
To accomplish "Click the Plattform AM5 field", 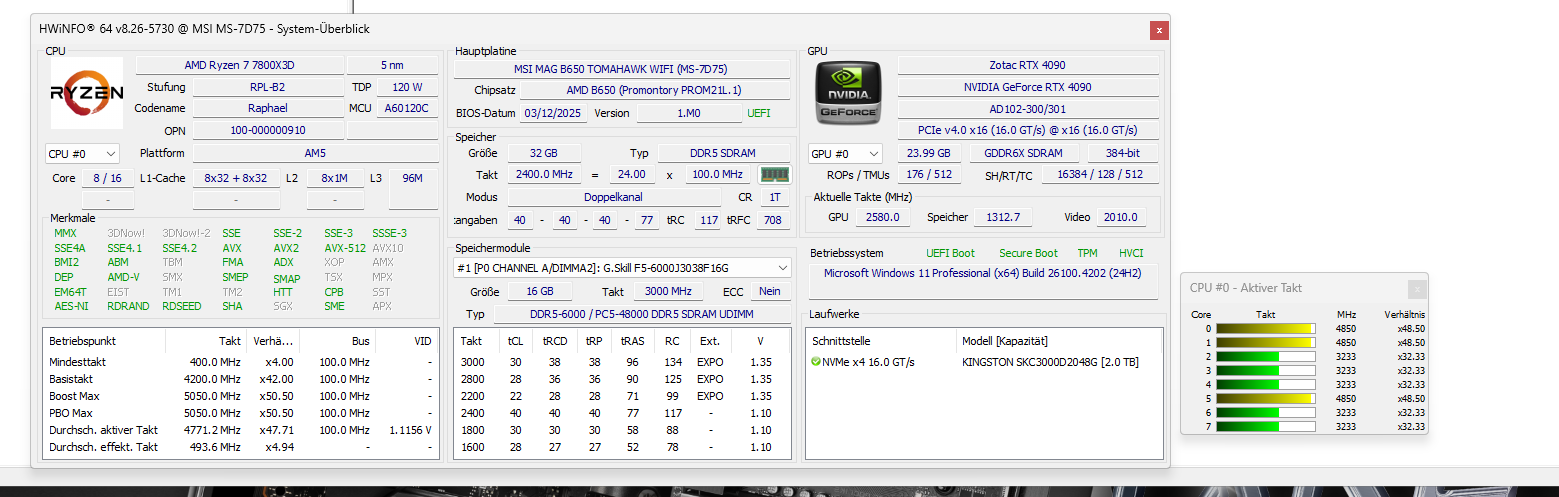I will point(315,153).
